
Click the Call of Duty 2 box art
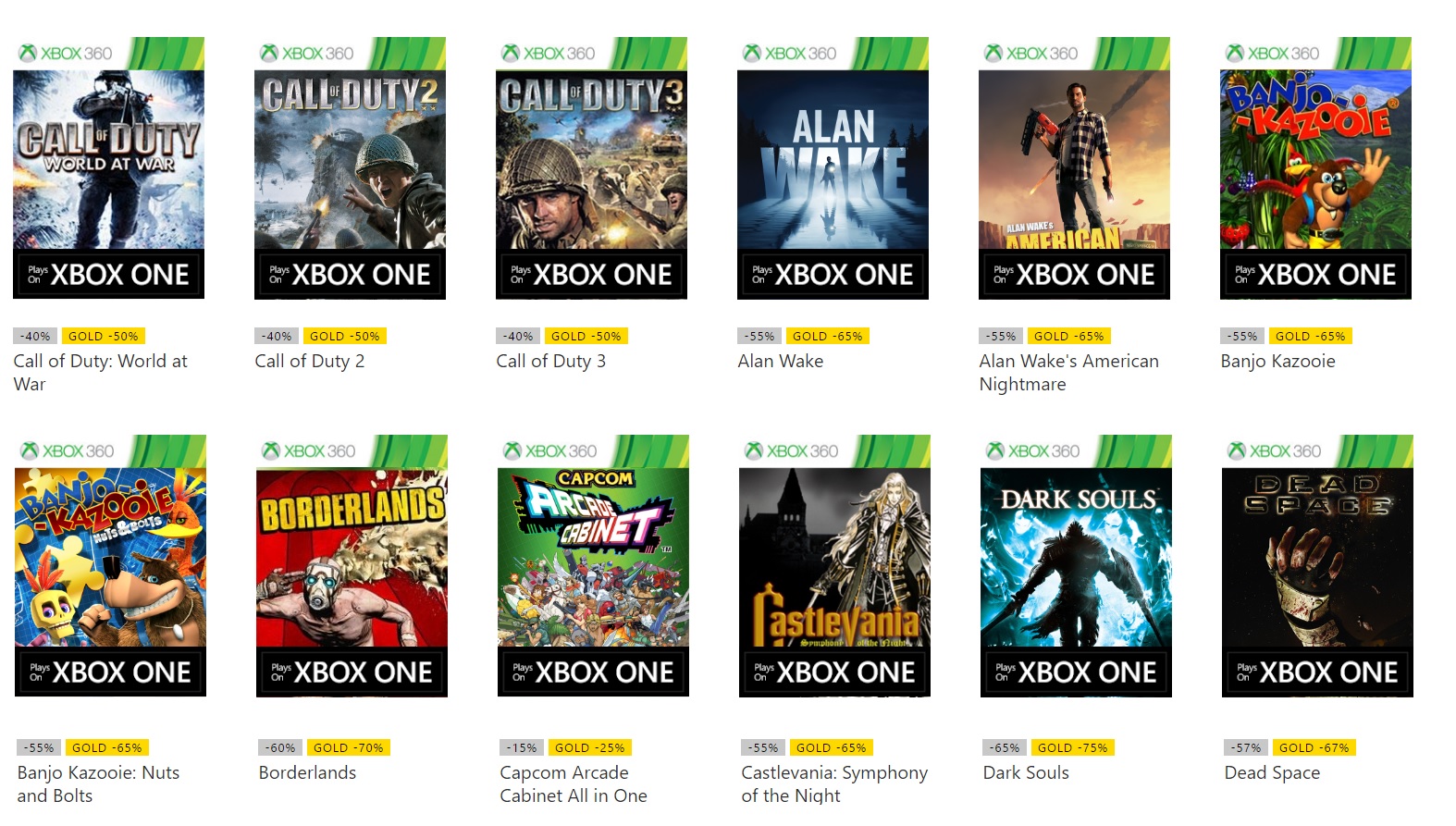(350, 168)
